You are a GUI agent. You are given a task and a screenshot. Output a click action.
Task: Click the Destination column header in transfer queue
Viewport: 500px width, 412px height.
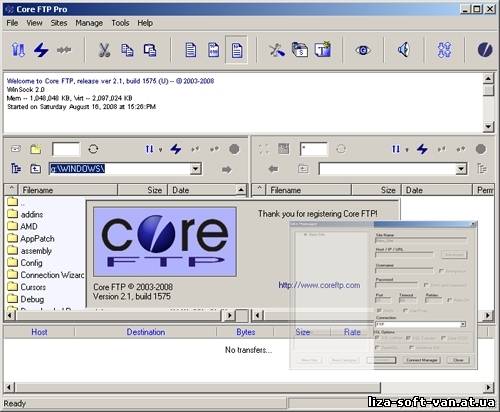coord(146,332)
